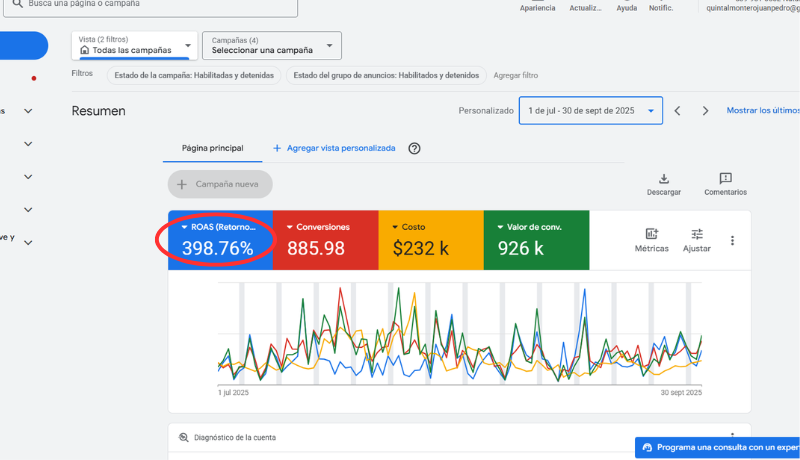Expand the second sidebar section chevron

(28, 144)
